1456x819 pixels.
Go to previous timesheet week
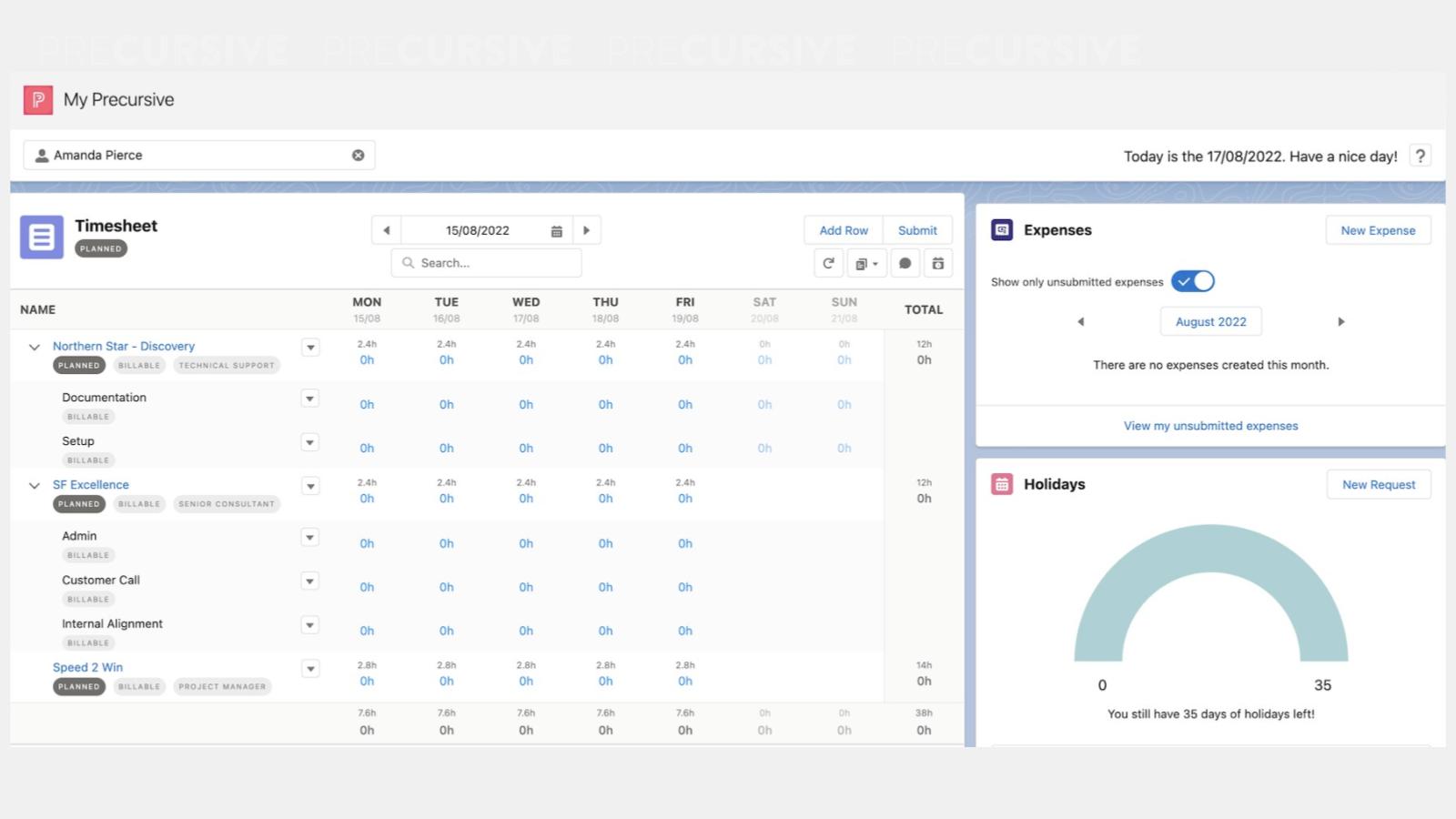(x=387, y=231)
